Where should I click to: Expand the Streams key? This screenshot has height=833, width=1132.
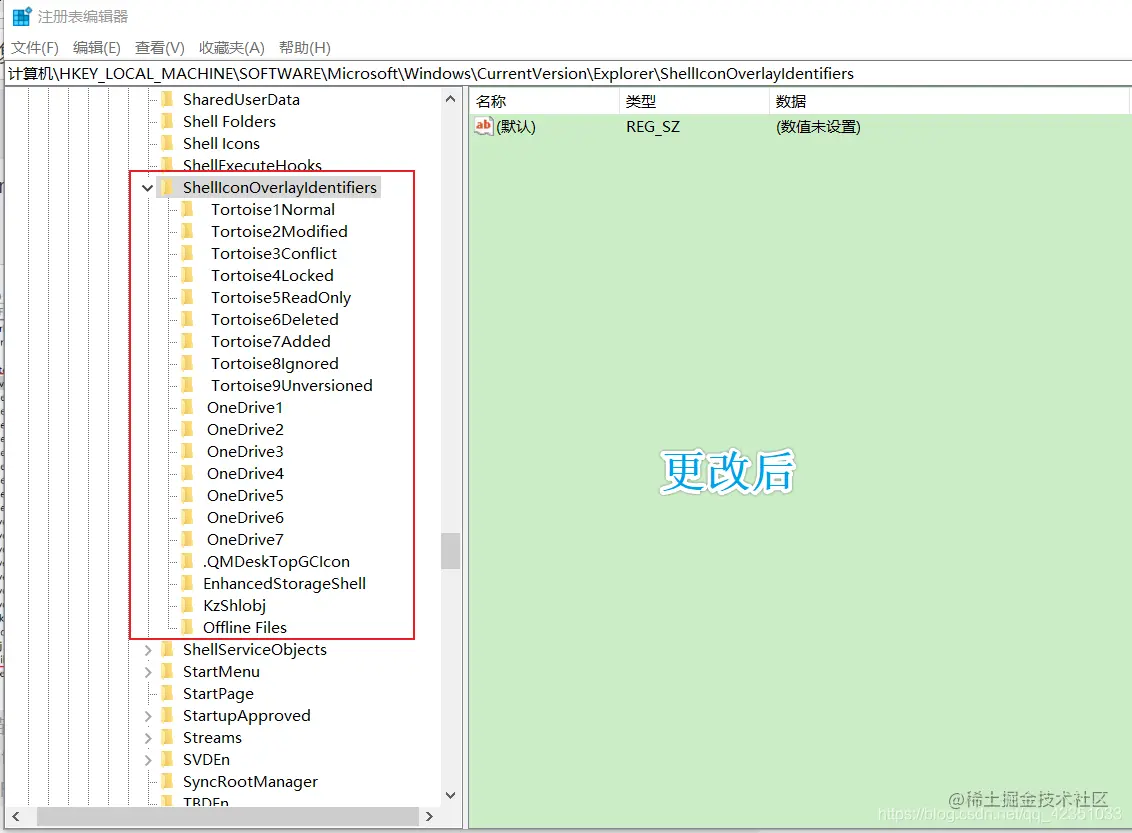pos(147,738)
